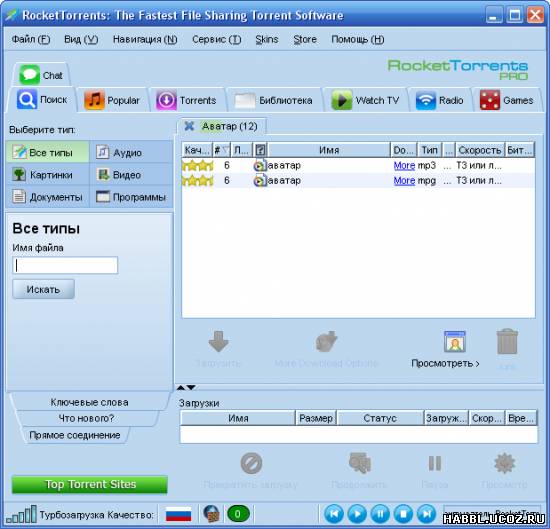Sort results by Бит... column

pos(520,150)
